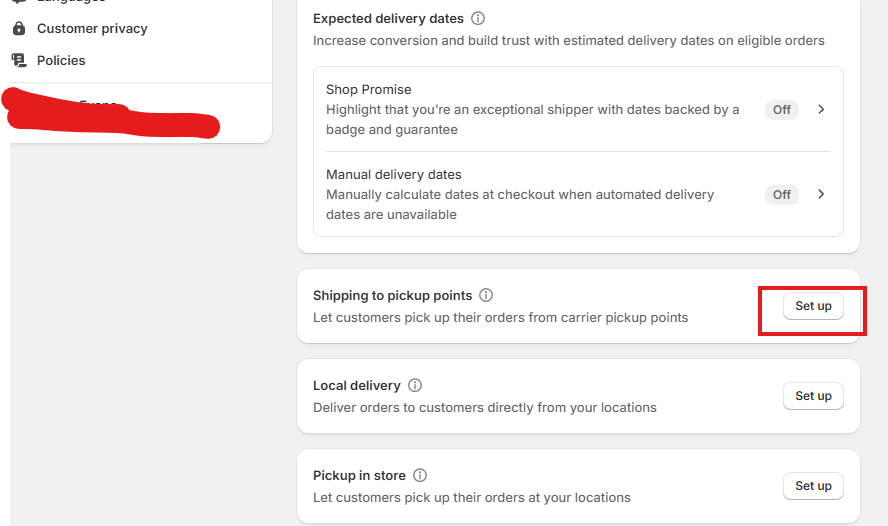This screenshot has height=526, width=888.
Task: Set up Pickup in store
Action: coord(813,486)
